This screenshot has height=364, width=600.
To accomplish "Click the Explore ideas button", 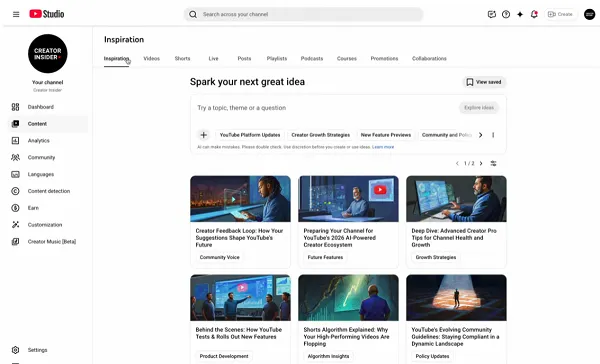I will coord(479,108).
